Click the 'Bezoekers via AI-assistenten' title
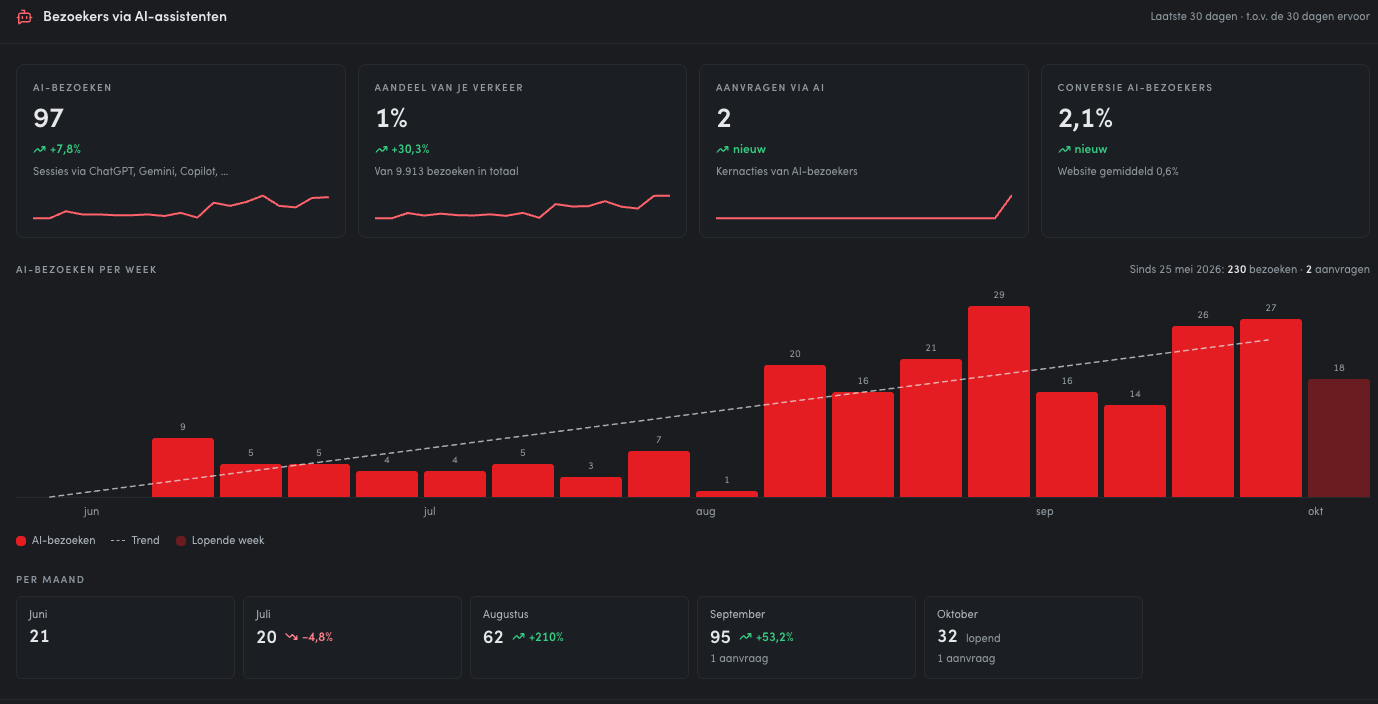1378x704 pixels. point(135,17)
